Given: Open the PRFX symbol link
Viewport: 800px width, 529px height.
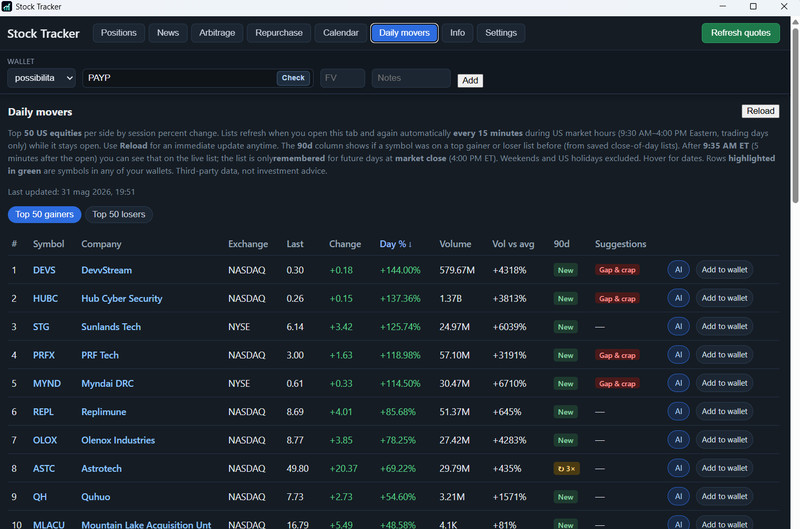Looking at the screenshot, I should (43, 355).
